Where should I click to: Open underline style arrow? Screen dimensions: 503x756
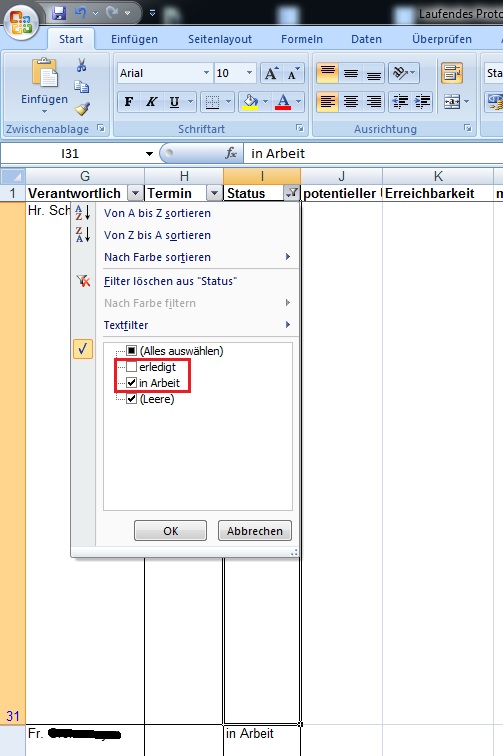pyautogui.click(x=190, y=102)
